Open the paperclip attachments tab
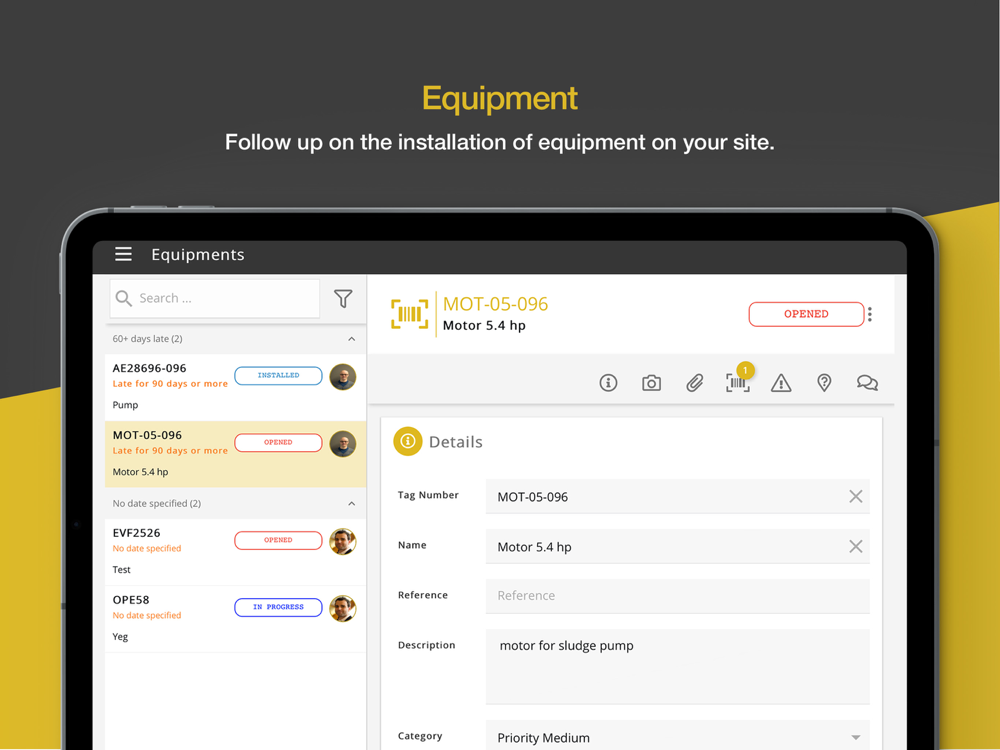Viewport: 1000px width, 750px height. coord(695,383)
